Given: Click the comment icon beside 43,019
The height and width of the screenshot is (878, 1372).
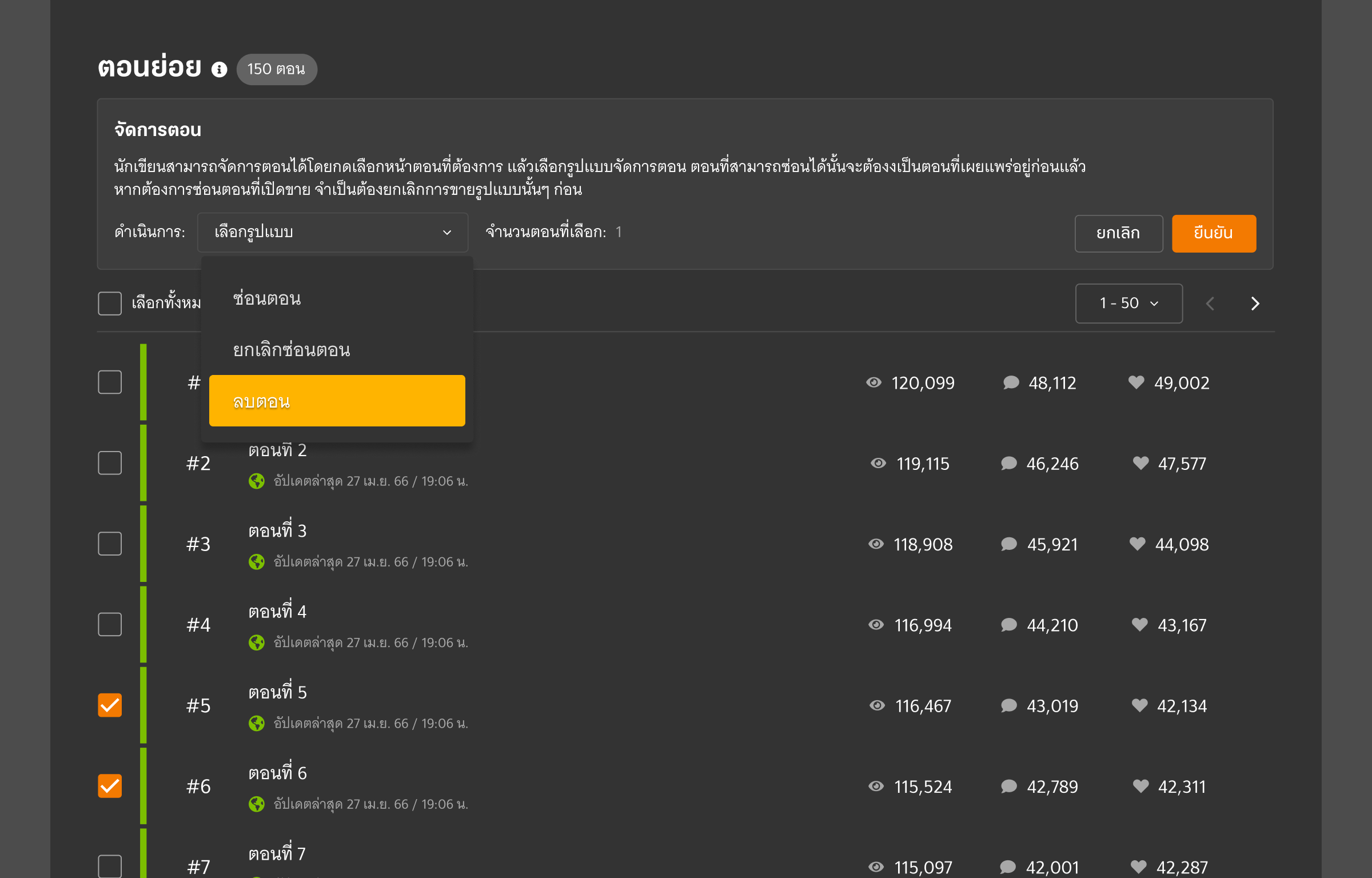Looking at the screenshot, I should coord(1009,705).
